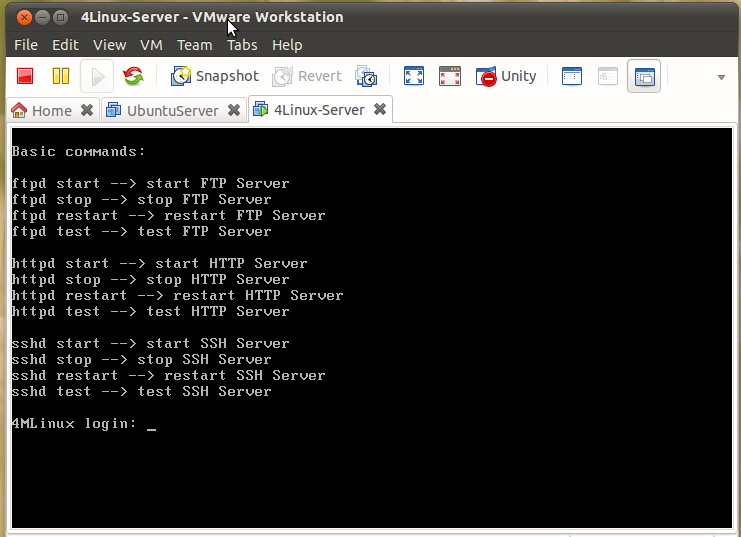Click 'httpd test --> test HTTP Server' line
This screenshot has width=741, height=537.
tap(150, 312)
